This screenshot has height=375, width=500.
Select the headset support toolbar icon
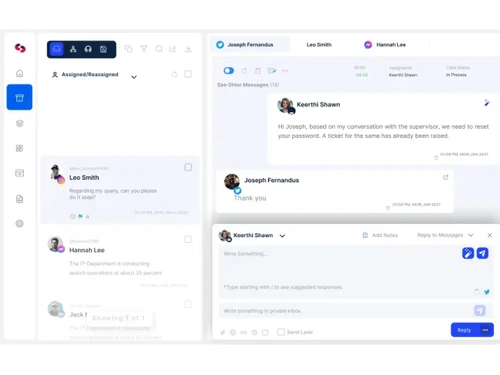[88, 49]
